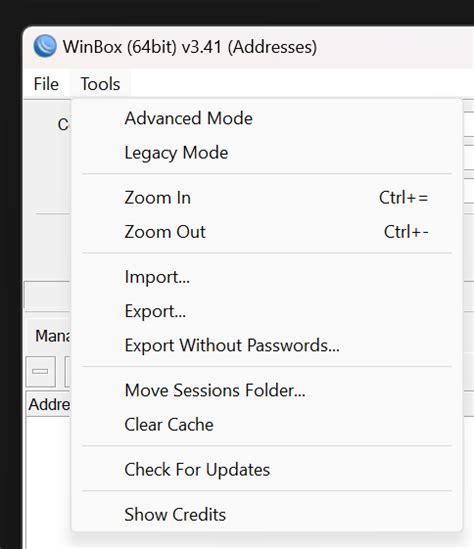Screen dimensions: 474x549
Task: Close the open Tools menu
Action: (x=100, y=84)
